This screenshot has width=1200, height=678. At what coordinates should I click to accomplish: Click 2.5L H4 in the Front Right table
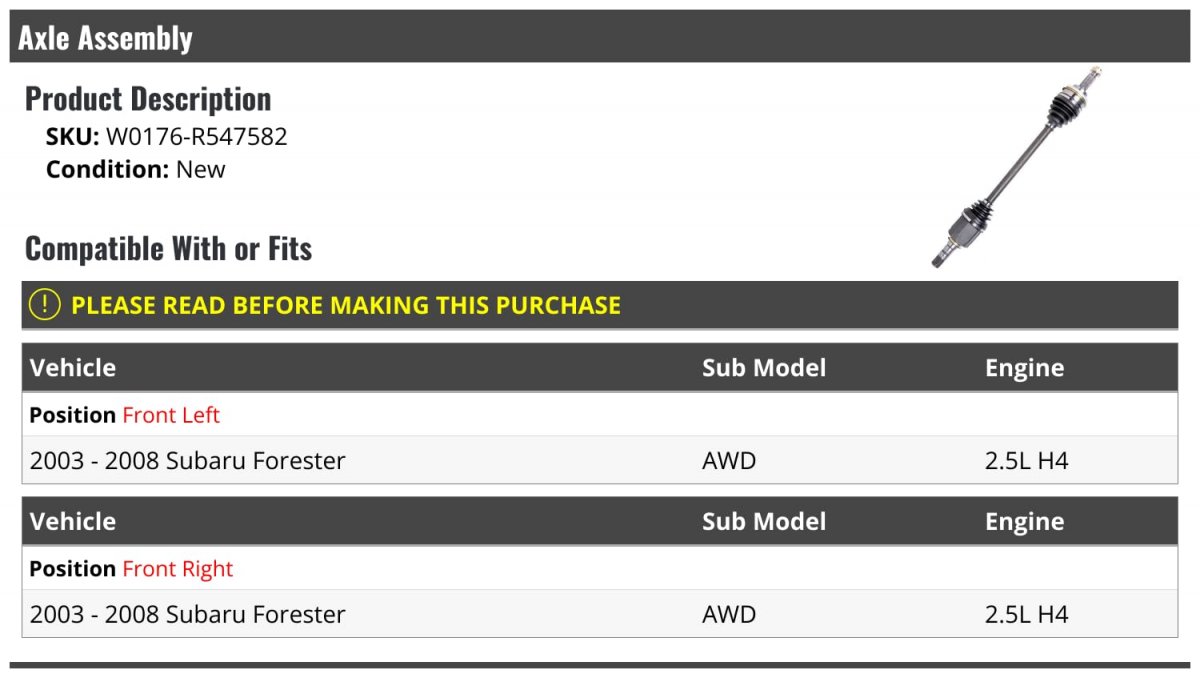pos(1027,615)
